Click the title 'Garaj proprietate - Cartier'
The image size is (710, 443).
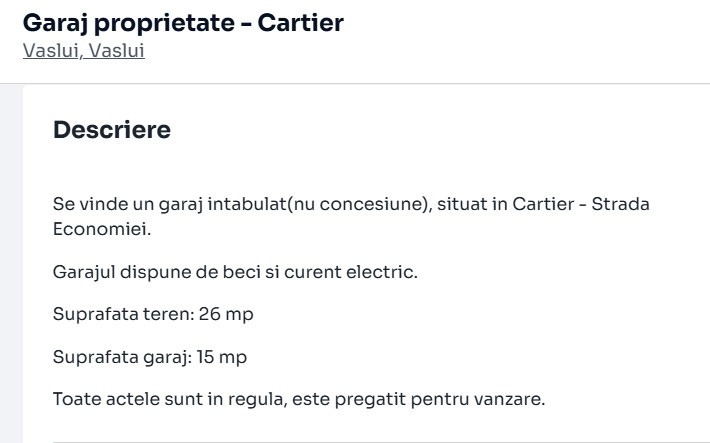point(182,22)
